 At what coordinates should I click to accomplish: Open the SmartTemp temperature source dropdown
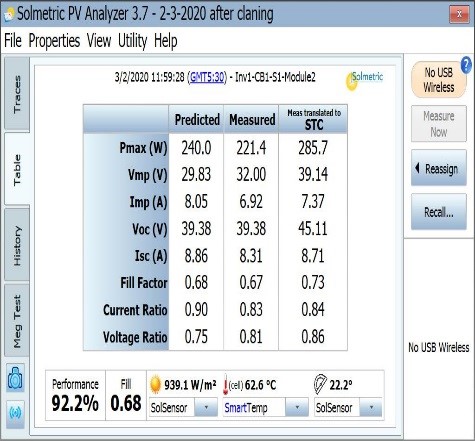[x=297, y=407]
